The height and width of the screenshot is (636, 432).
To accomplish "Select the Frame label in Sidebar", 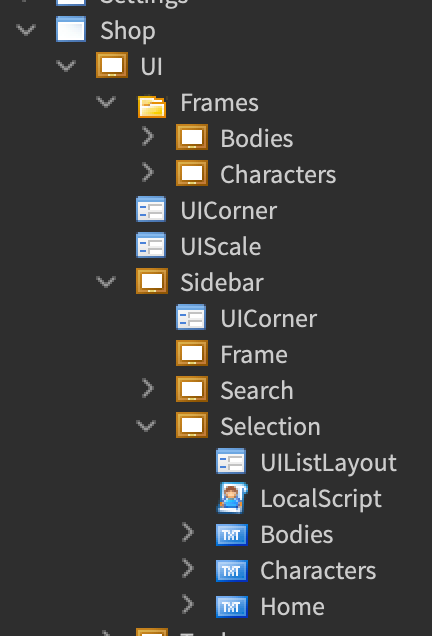I will pos(254,355).
